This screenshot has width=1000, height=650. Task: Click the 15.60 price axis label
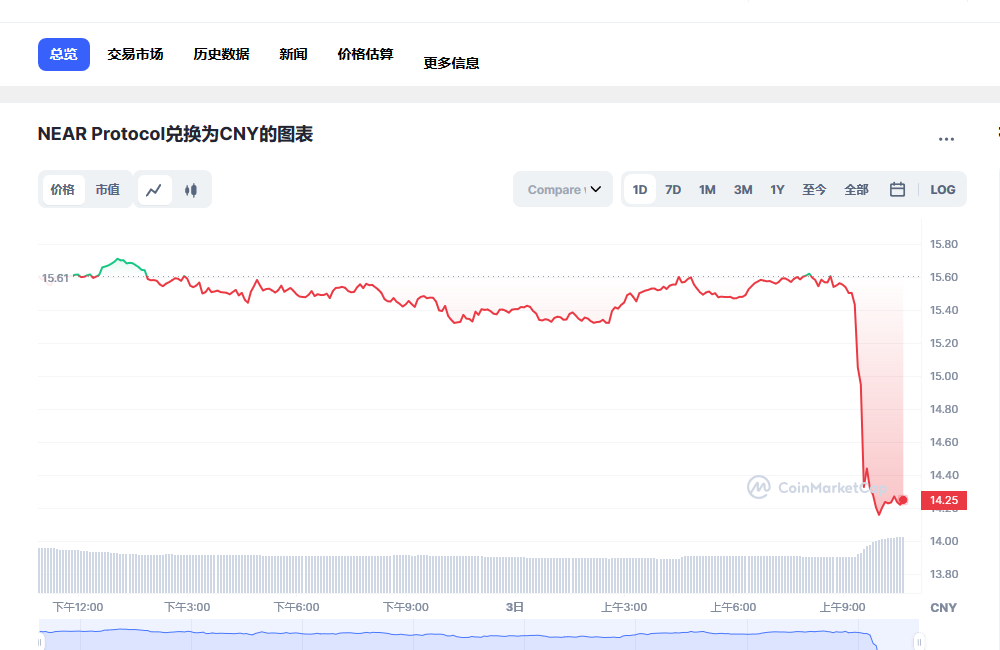[x=944, y=277]
